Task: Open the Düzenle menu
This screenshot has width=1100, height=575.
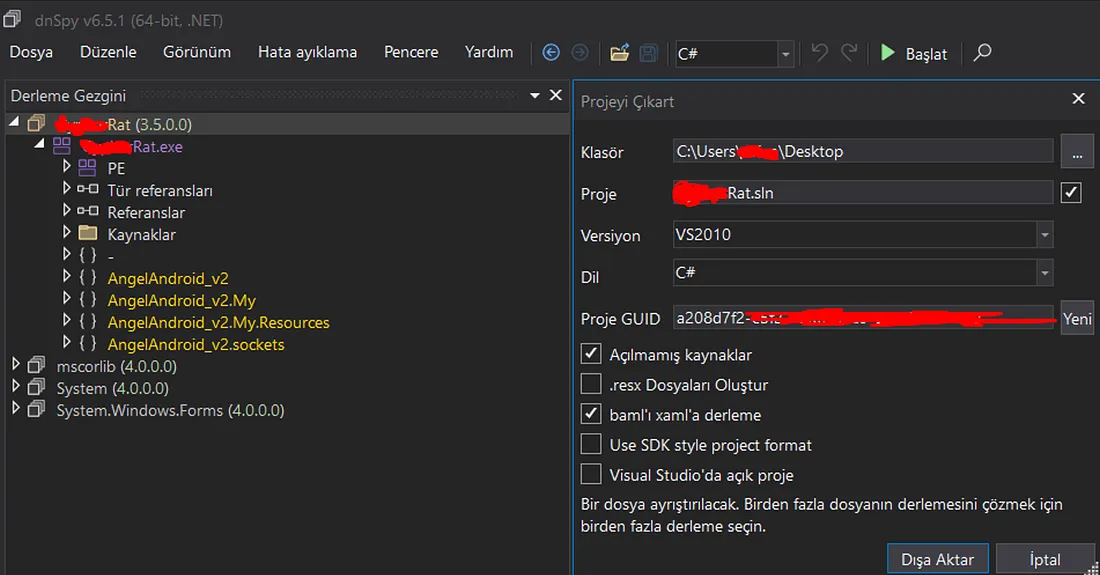Action: 108,53
